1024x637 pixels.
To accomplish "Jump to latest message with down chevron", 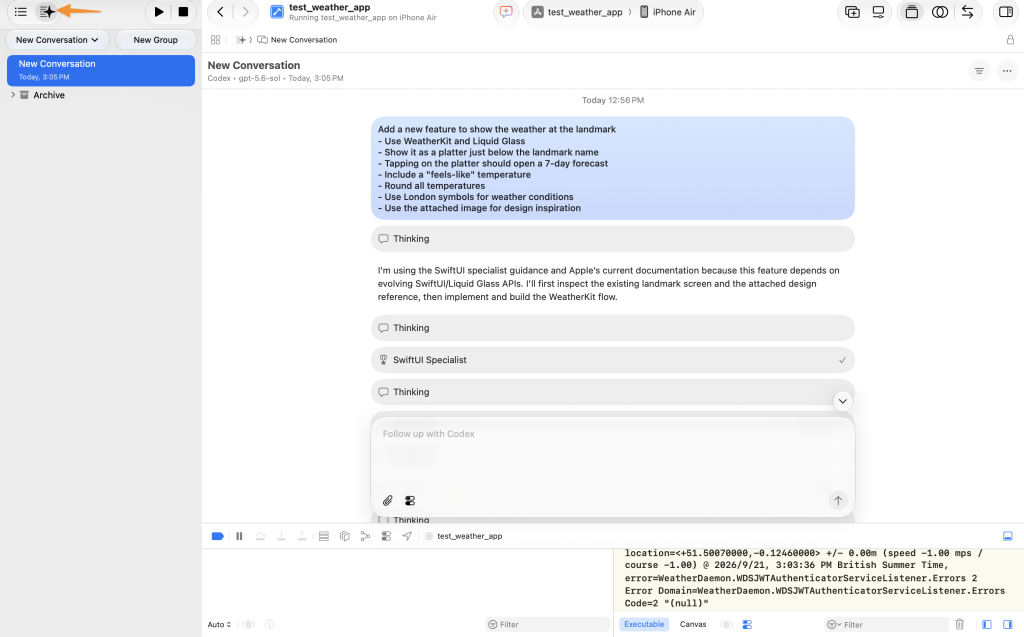I will click(x=842, y=401).
